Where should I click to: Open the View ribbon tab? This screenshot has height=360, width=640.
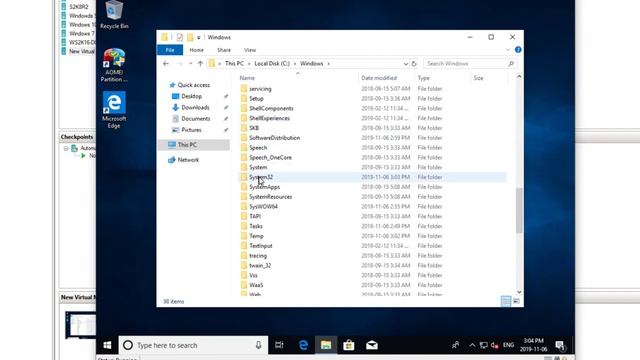point(250,50)
